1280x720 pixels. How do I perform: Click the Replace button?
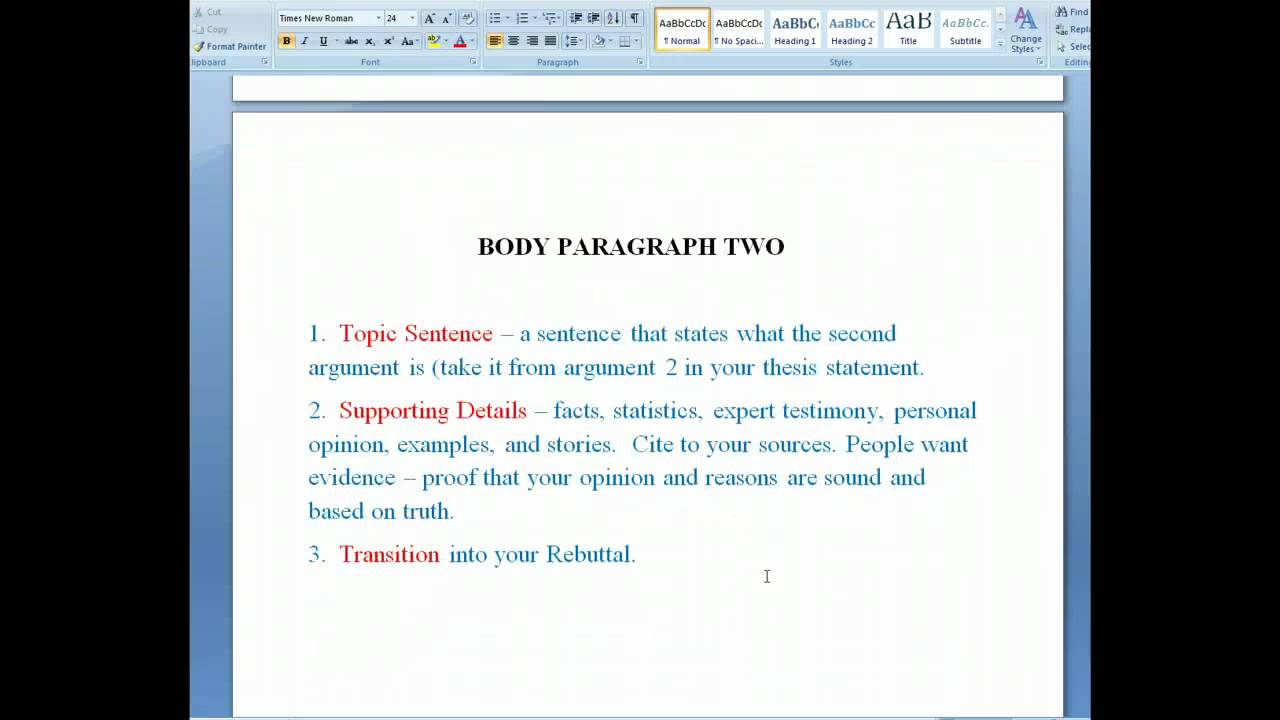coord(1072,29)
